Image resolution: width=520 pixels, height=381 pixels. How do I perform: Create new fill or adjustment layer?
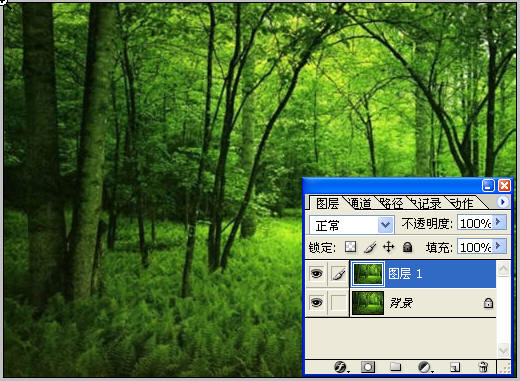point(425,367)
